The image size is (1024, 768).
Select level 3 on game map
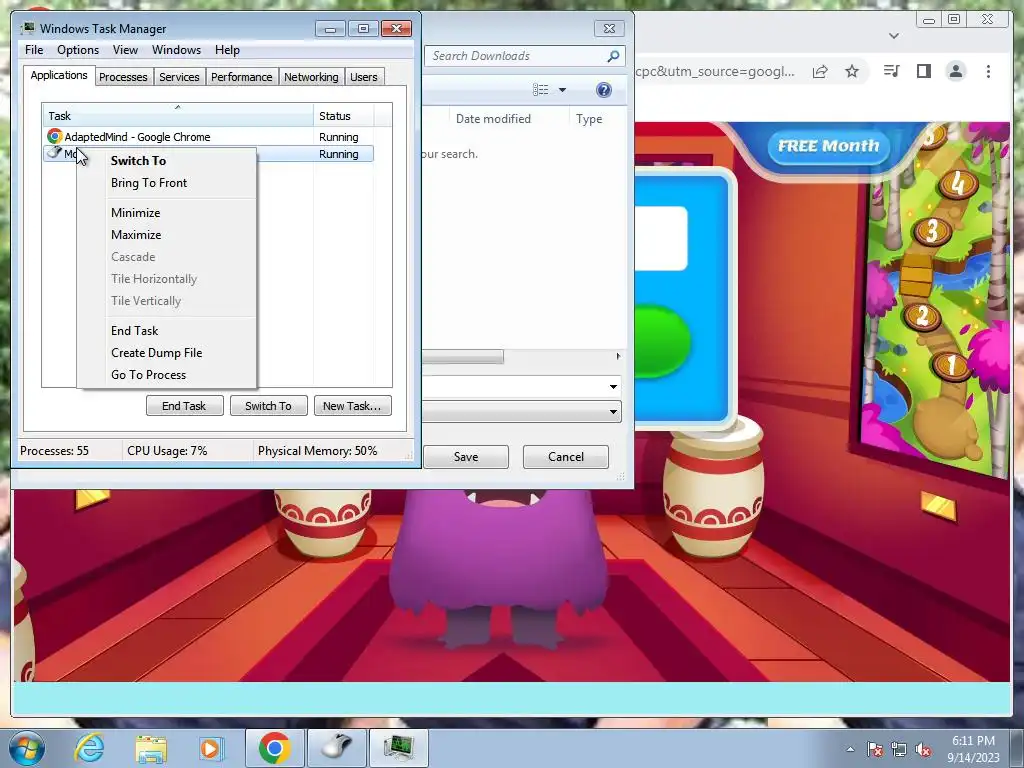tap(932, 231)
